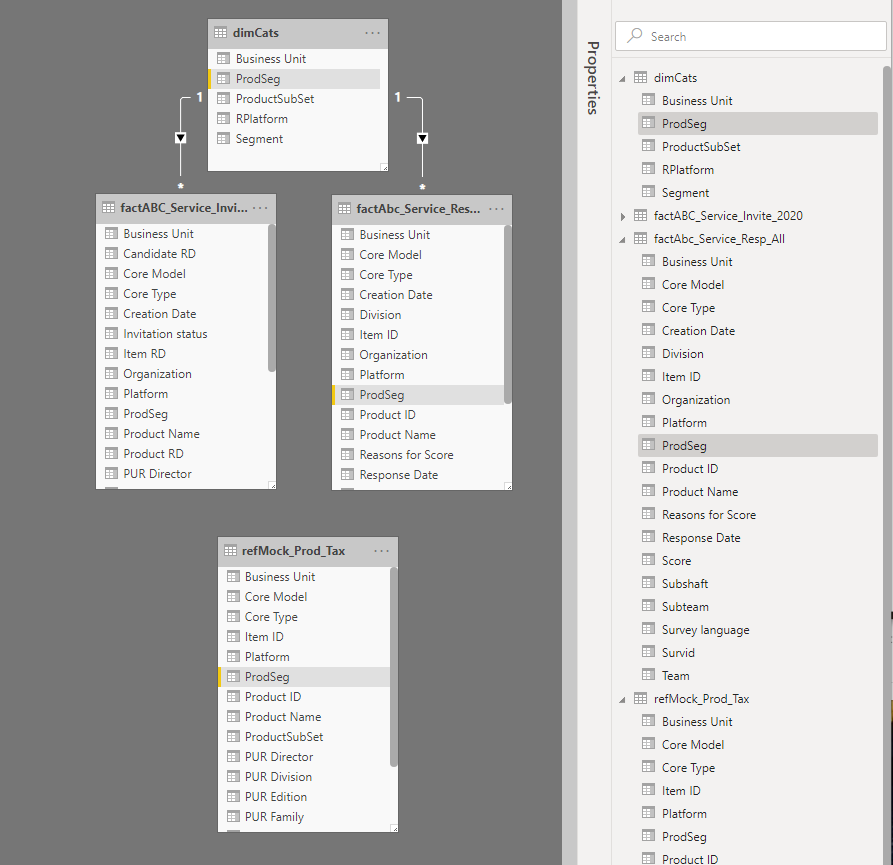
Task: Select PUR Director in refMock_Prod_Tax card
Action: click(279, 757)
